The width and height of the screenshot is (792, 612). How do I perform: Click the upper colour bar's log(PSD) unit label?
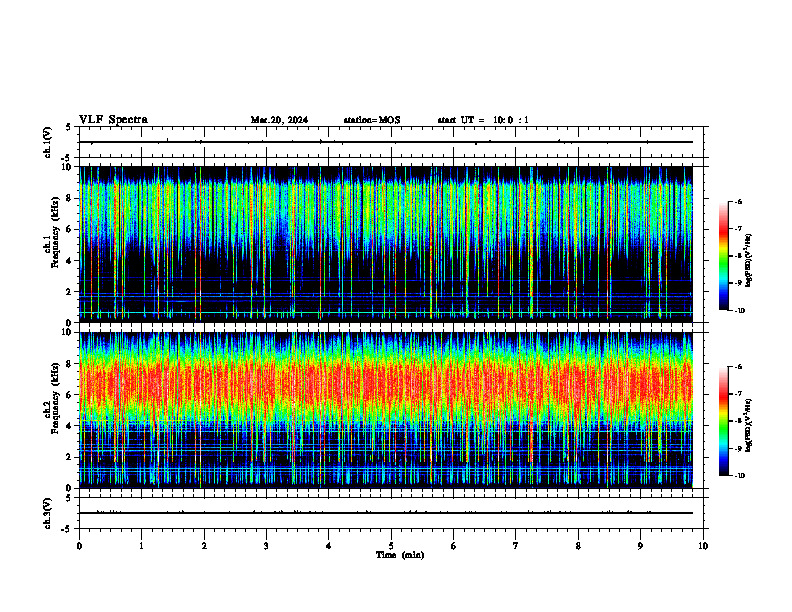(x=749, y=261)
